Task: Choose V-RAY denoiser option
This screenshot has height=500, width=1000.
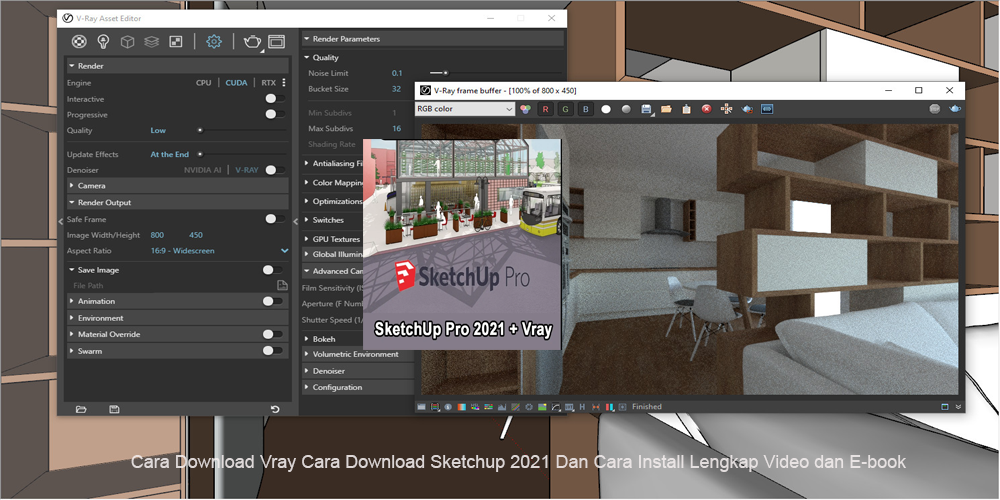Action: click(247, 170)
